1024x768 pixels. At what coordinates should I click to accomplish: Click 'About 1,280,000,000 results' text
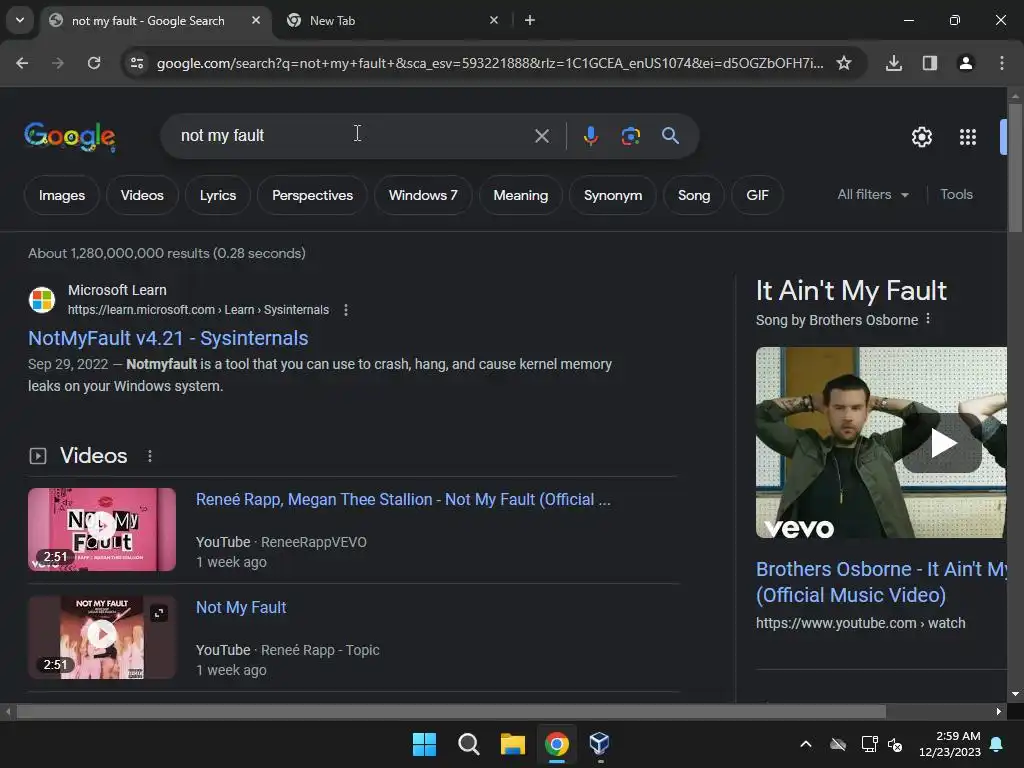coord(167,253)
